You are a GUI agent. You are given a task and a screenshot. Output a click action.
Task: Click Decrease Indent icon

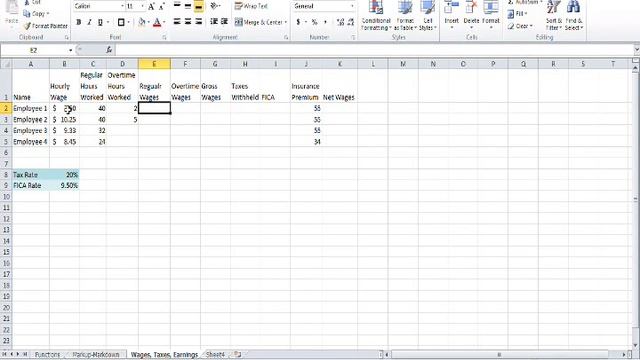point(213,22)
